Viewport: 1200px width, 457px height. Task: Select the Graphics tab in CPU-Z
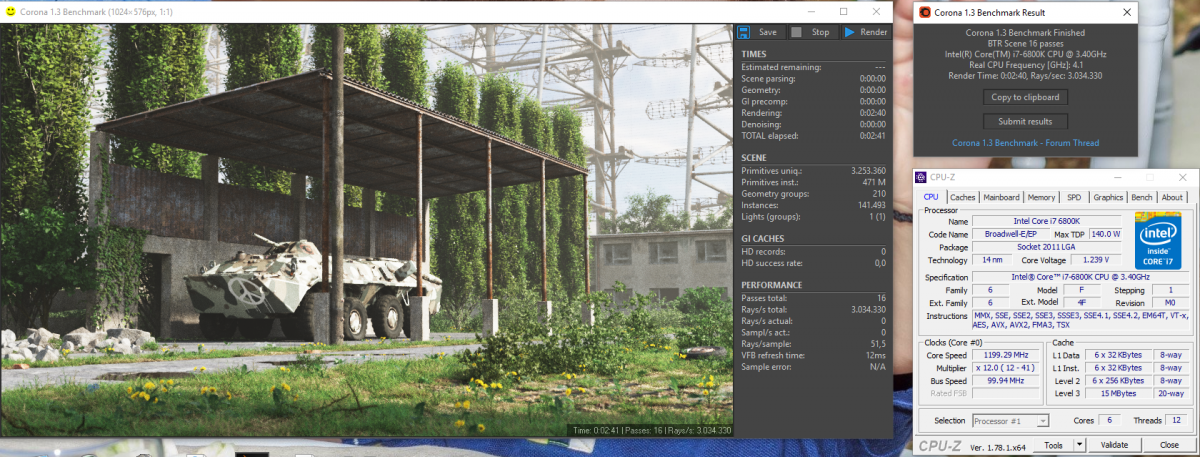coord(1108,197)
